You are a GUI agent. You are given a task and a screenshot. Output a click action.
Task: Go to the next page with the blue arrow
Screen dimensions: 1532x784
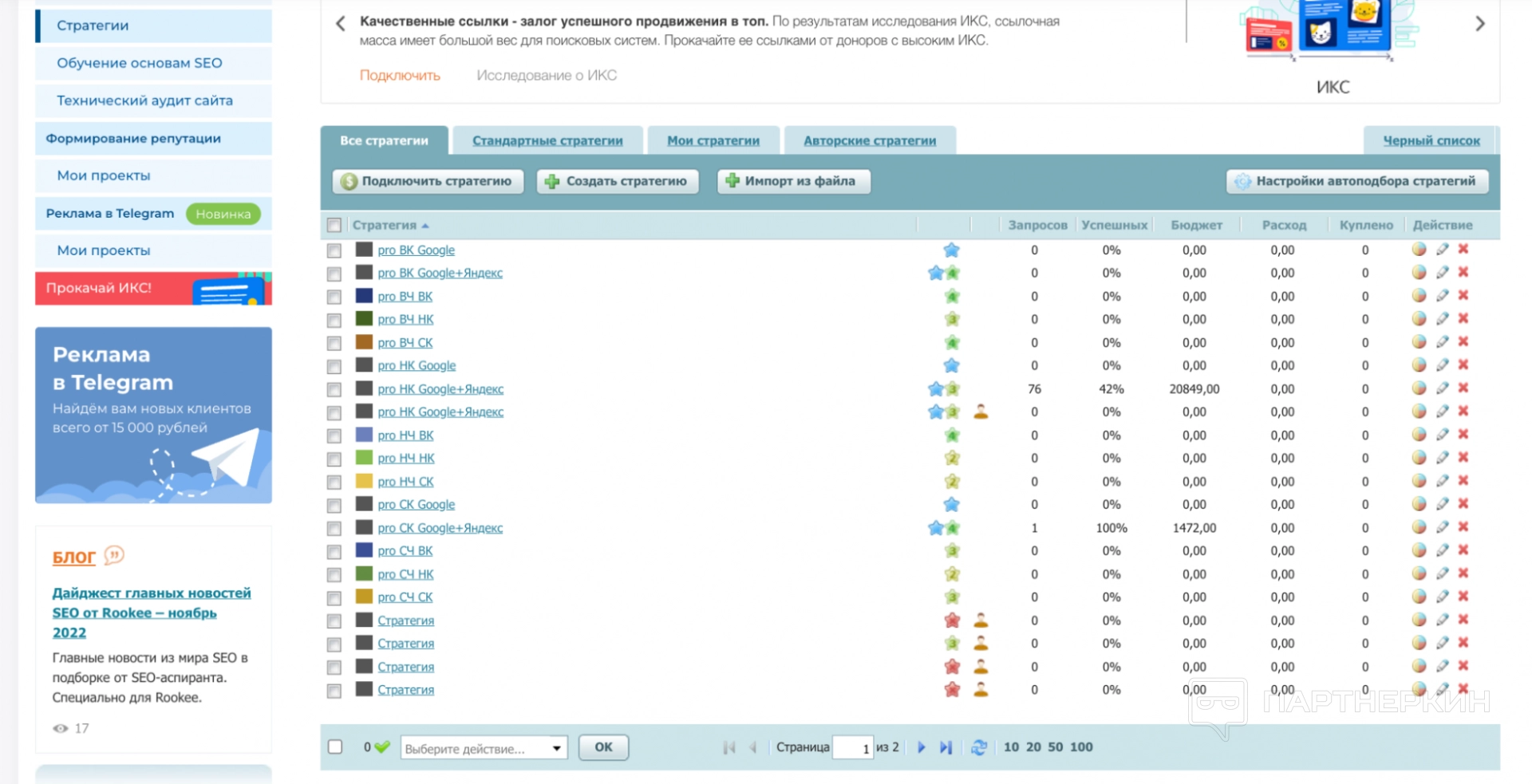(x=922, y=747)
